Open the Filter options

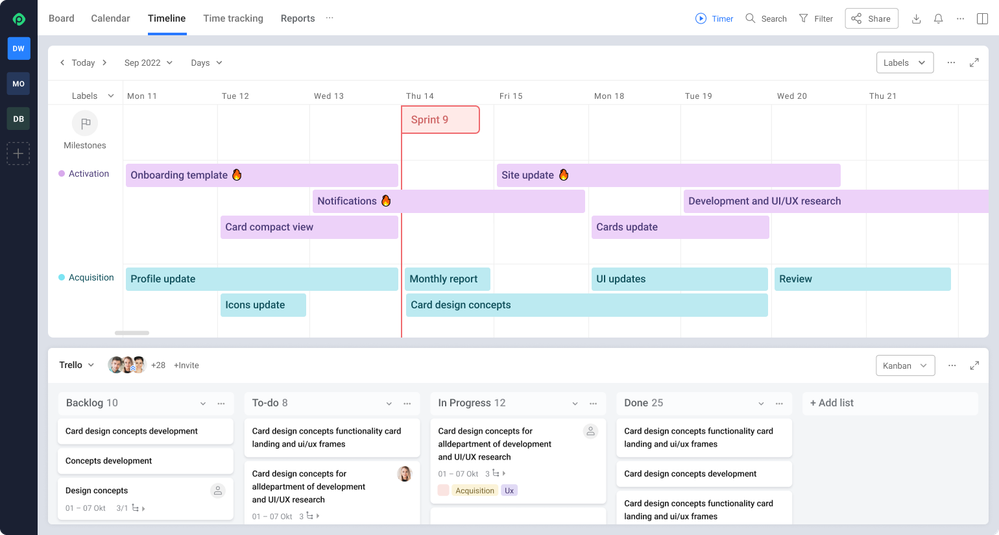[816, 18]
